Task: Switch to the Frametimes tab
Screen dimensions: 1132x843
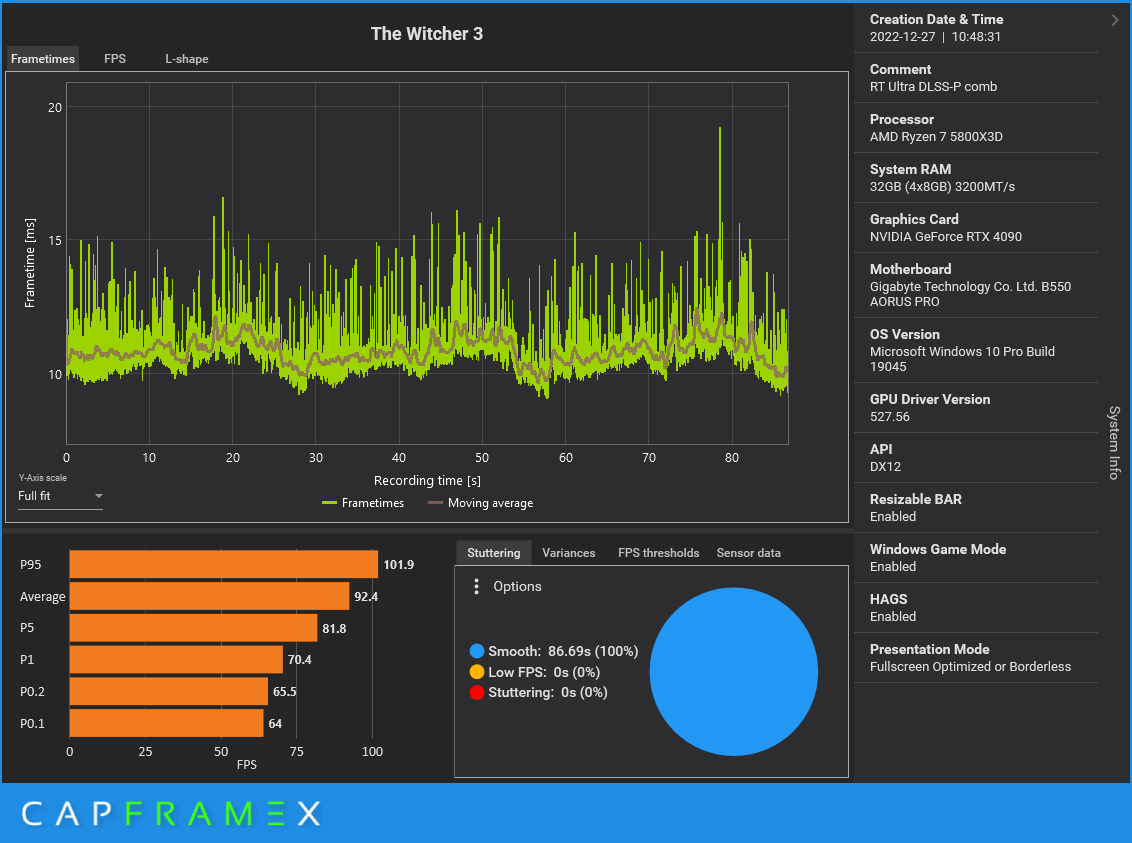Action: 43,58
